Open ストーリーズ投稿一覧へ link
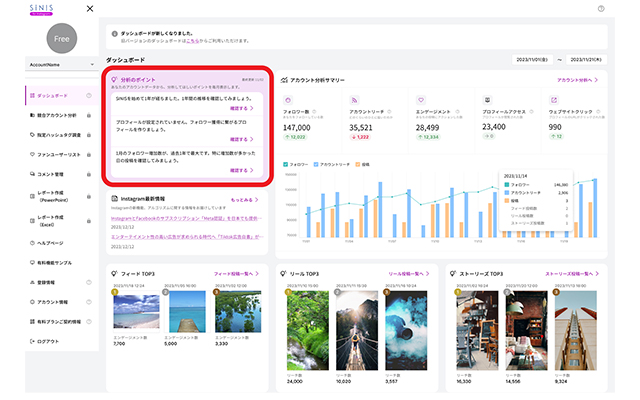Screen dimensions: 640x400 [x=572, y=274]
